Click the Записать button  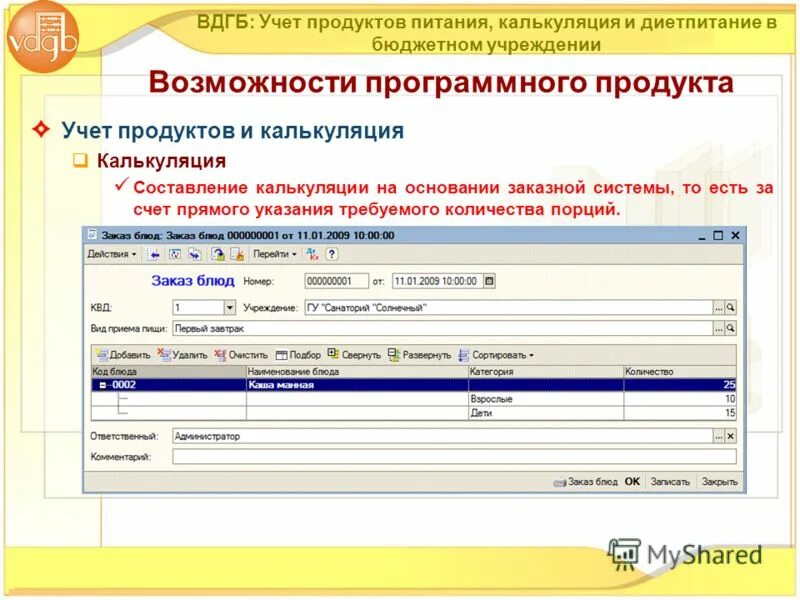point(672,482)
